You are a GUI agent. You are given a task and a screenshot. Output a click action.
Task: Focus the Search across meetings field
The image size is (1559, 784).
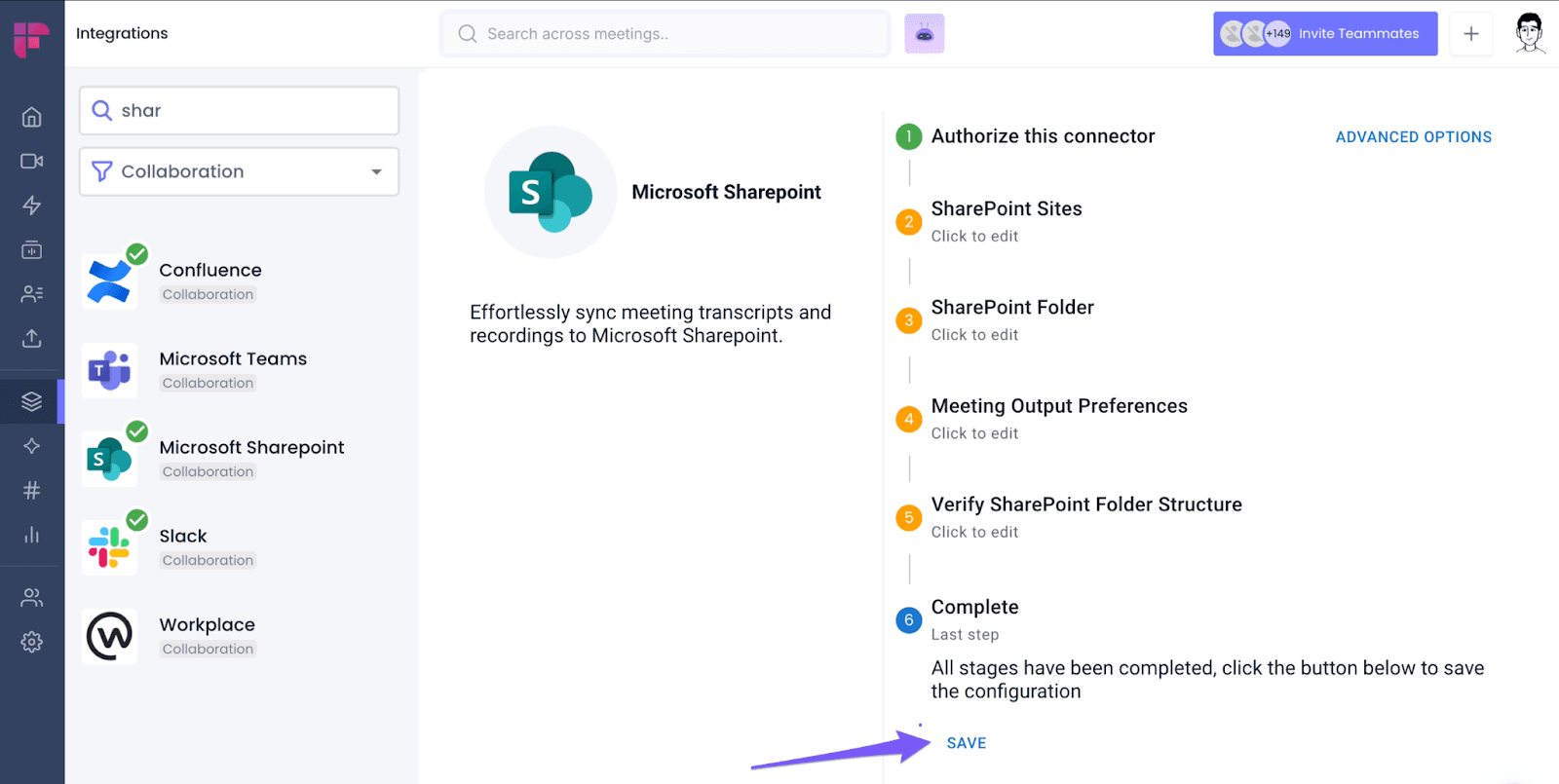[665, 34]
